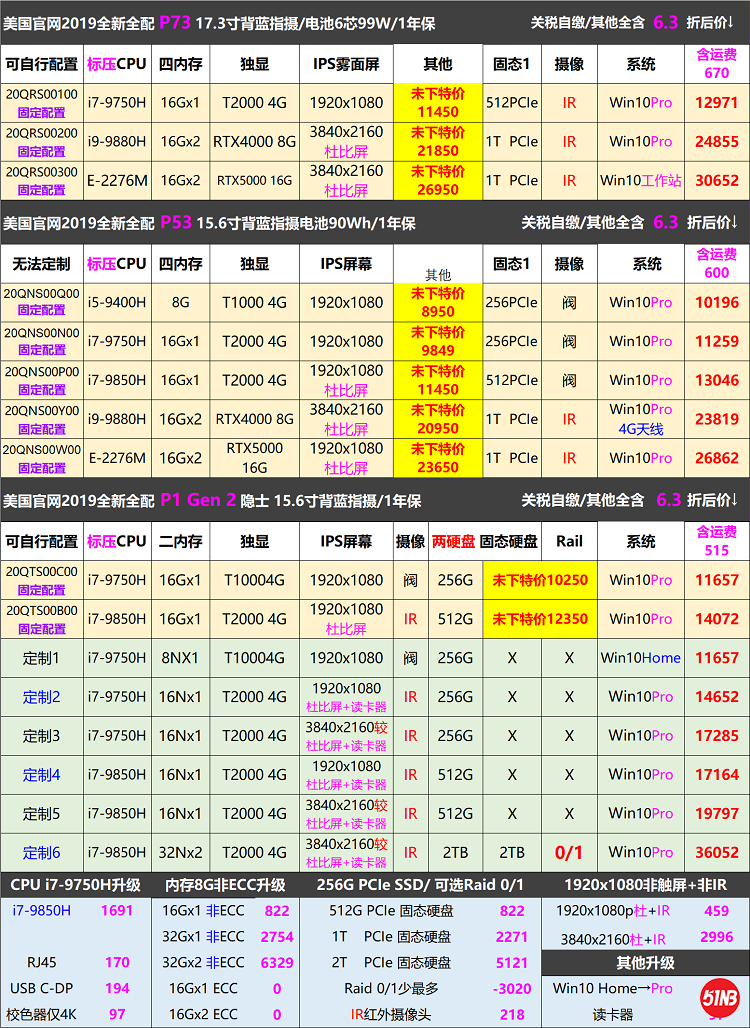Select the 20QTS00B00 model cell

(42, 619)
